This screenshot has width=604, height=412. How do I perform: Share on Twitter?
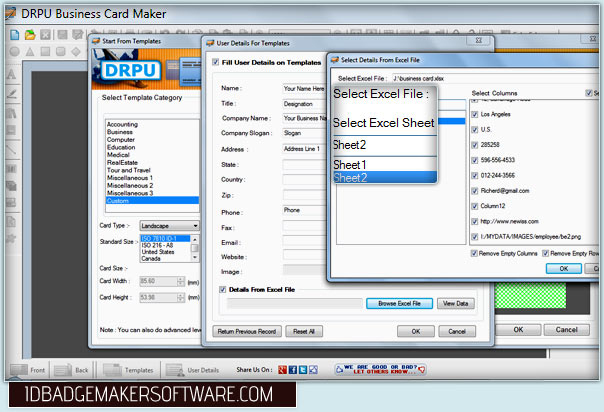pyautogui.click(x=303, y=370)
